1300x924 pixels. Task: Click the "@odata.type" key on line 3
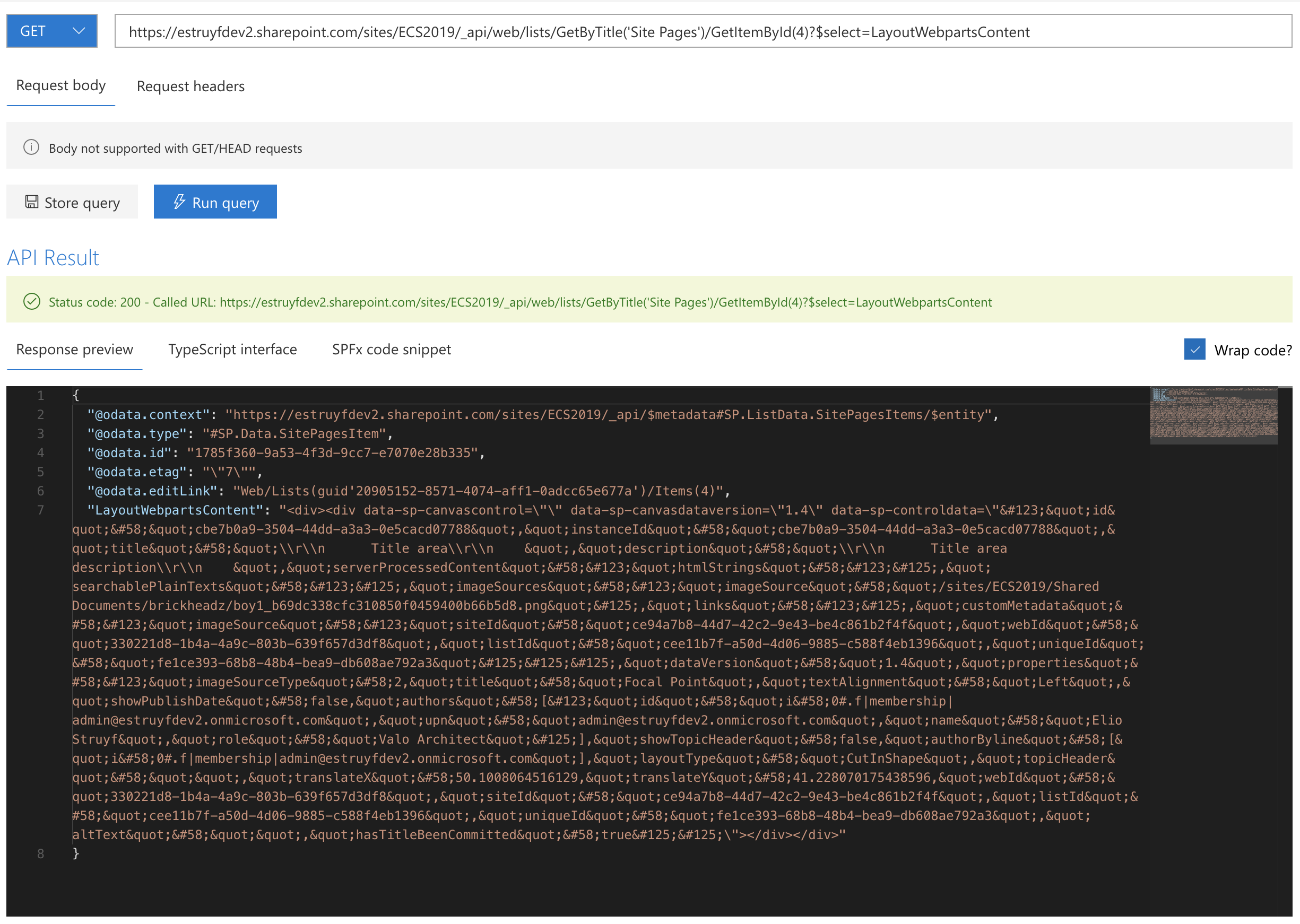[137, 435]
